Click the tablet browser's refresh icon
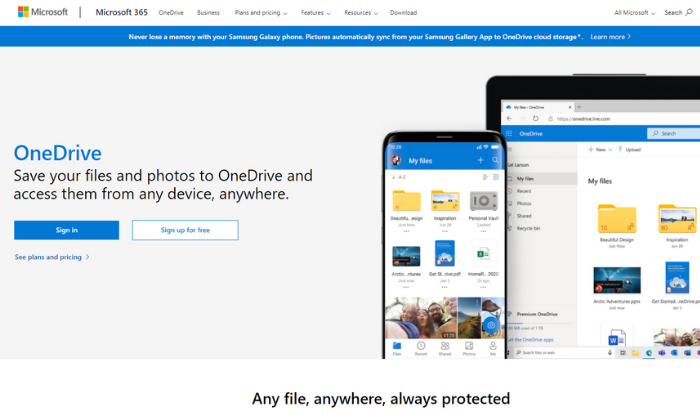Screen dimensions: 700x420 (535, 119)
